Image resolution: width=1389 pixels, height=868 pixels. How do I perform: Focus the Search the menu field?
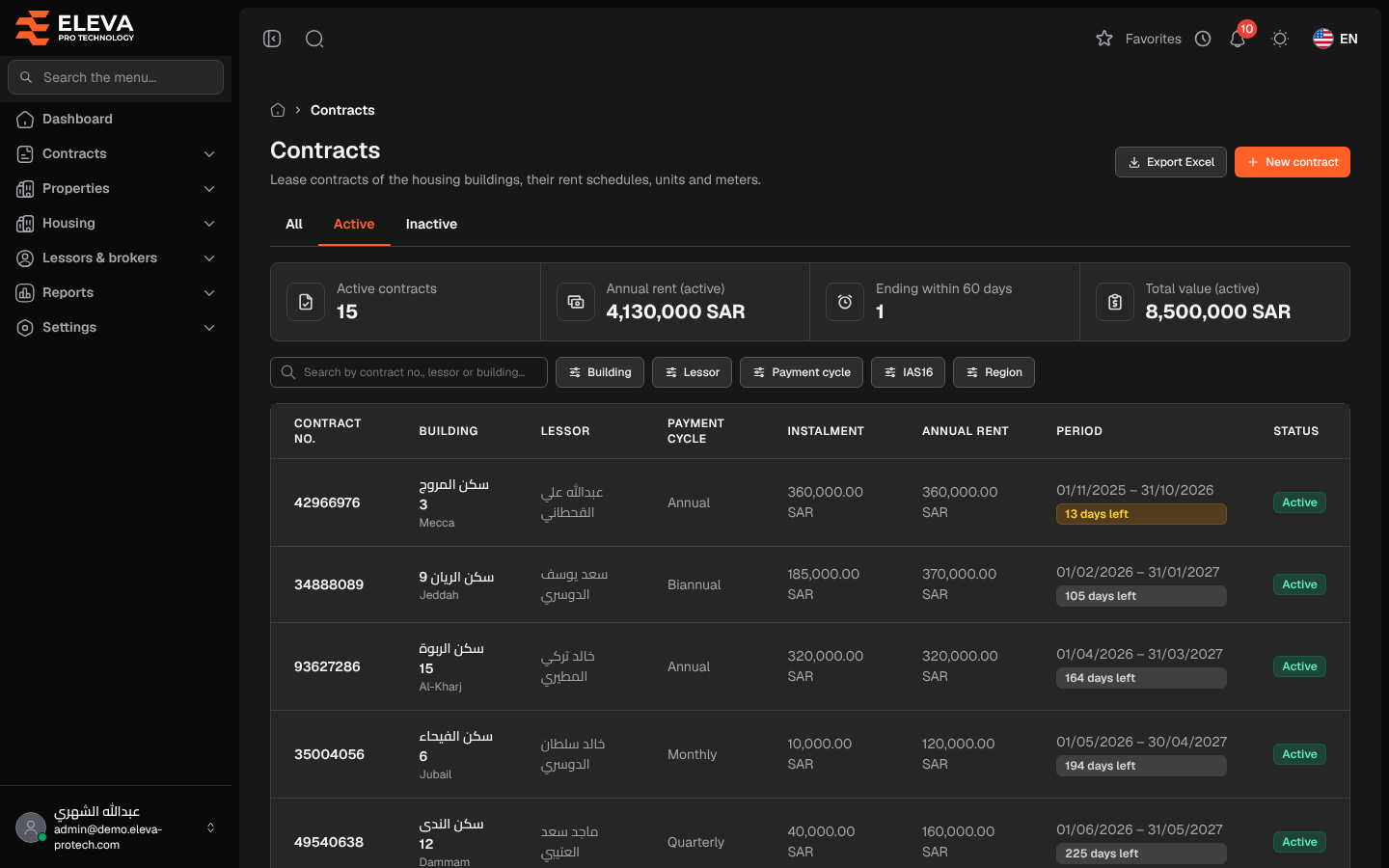click(x=116, y=77)
